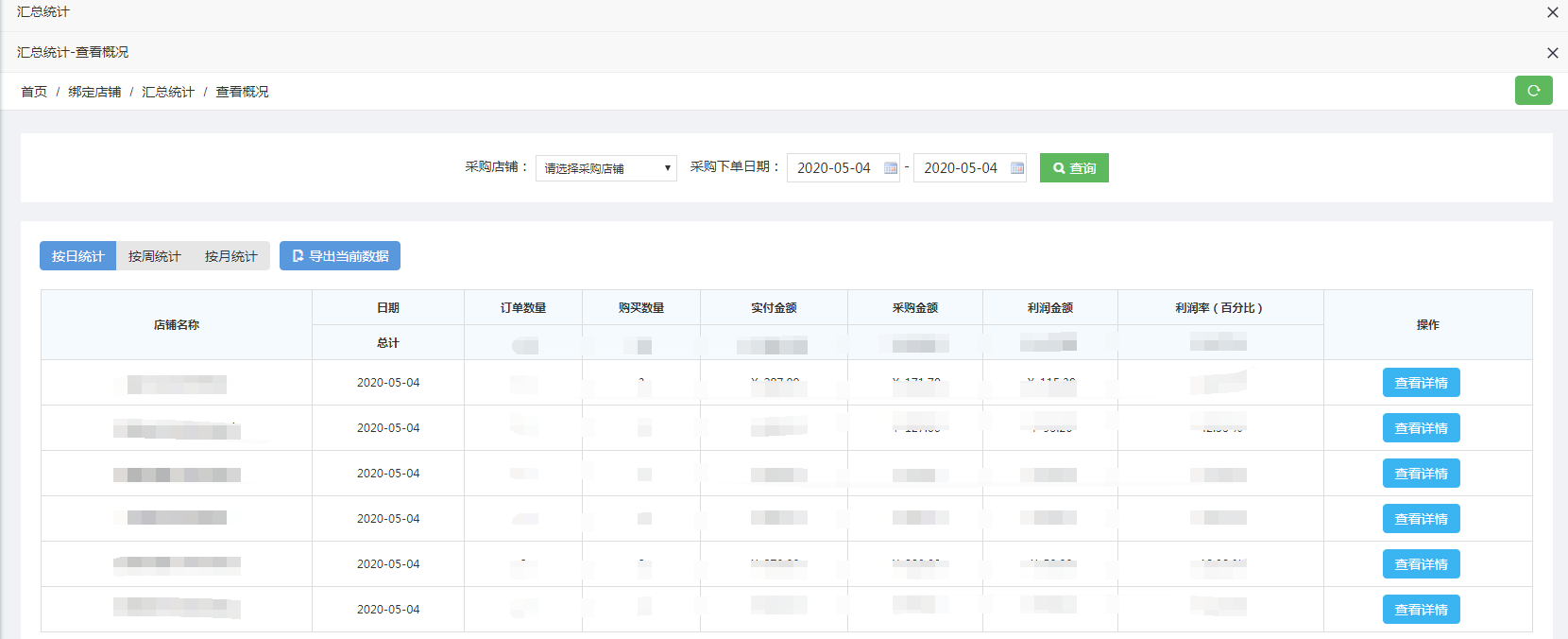
Task: Switch to 按周统计 tab
Action: coord(155,256)
